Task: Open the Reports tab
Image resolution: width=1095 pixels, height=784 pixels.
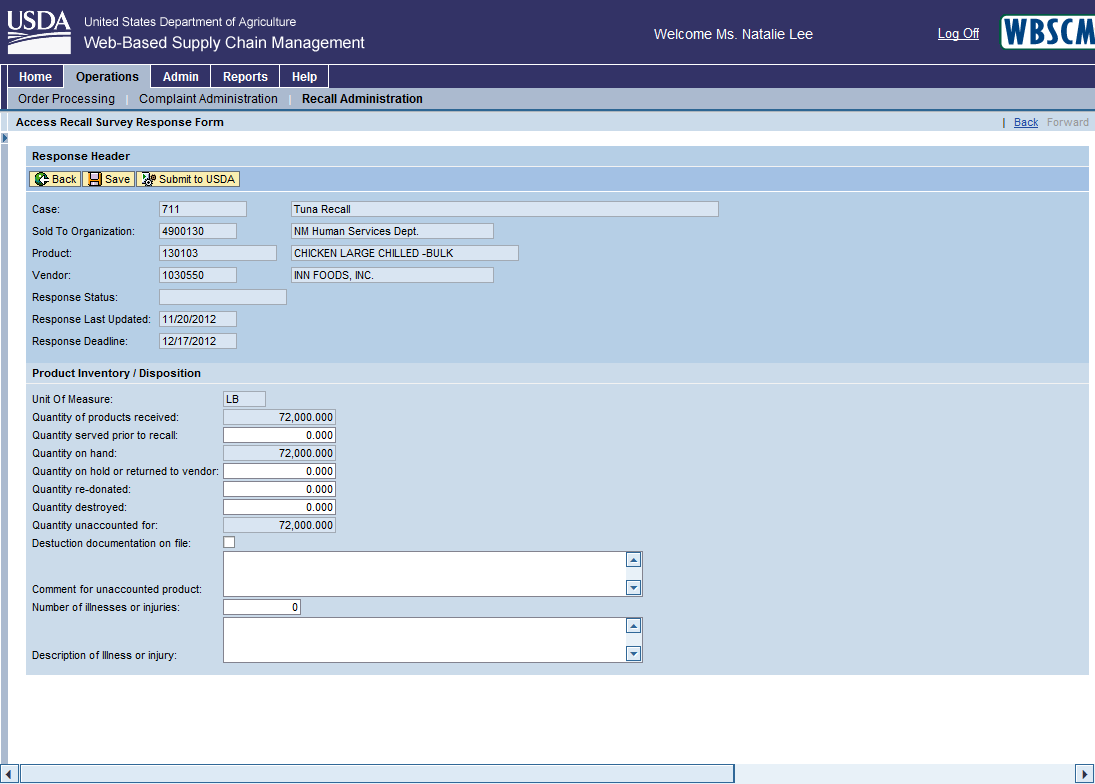Action: coord(245,77)
